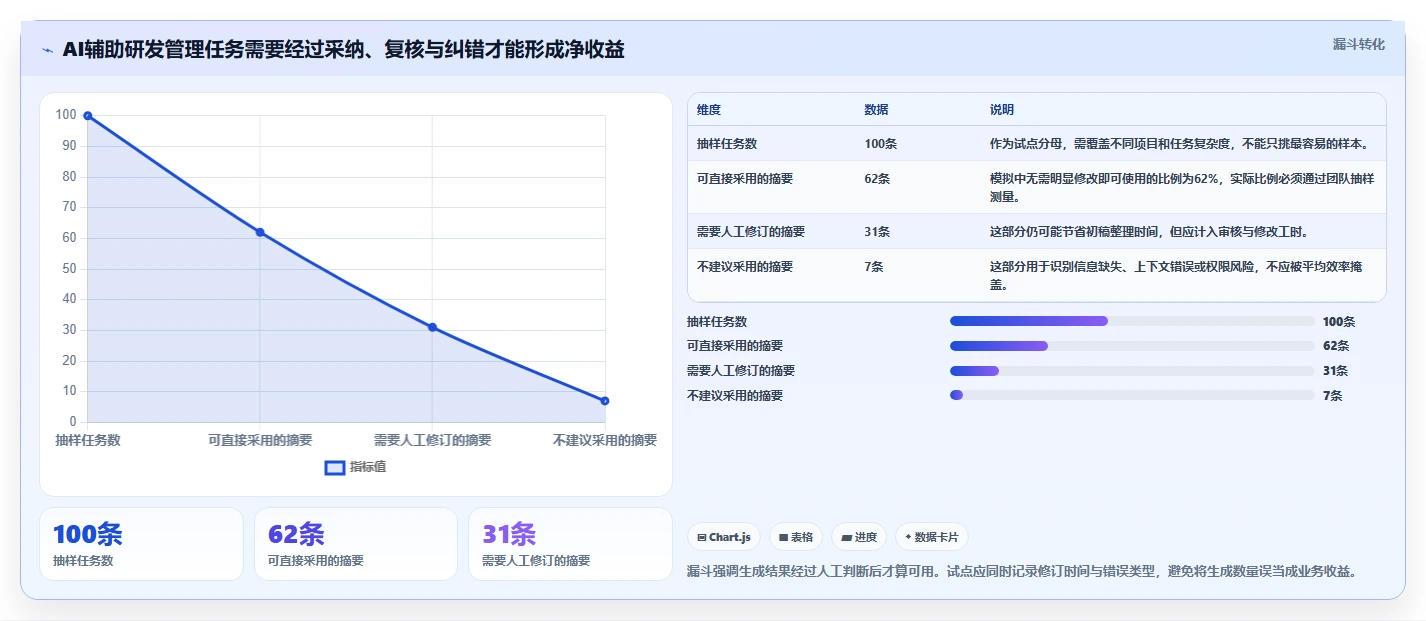Select the 表格 tag chip

pos(796,537)
